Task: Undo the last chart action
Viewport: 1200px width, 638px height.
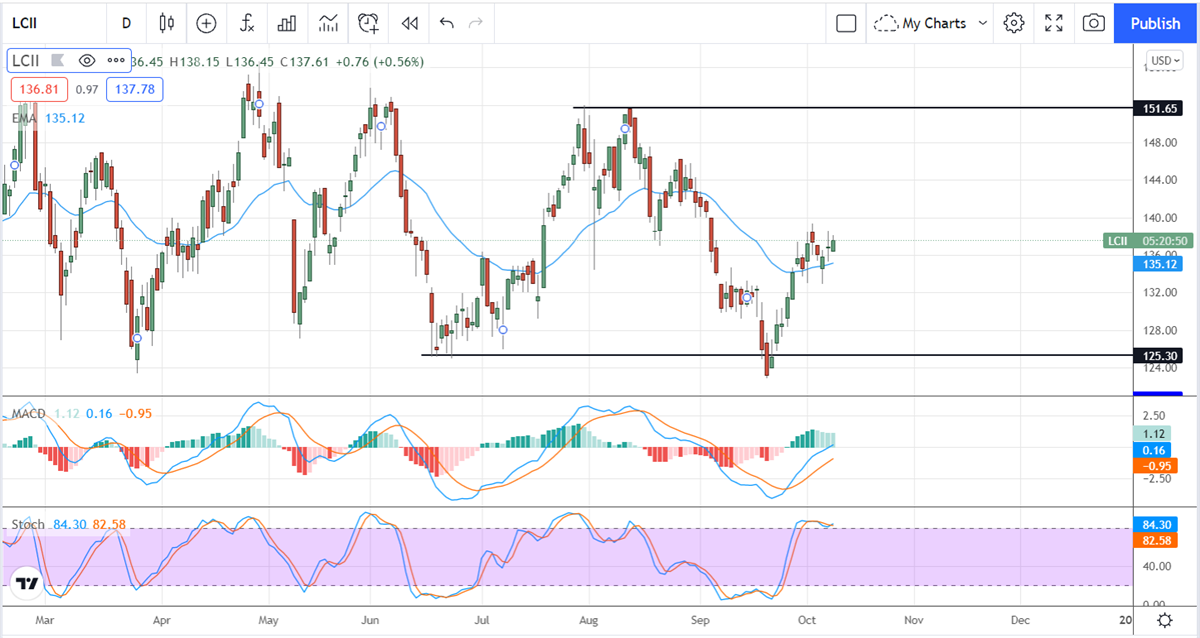Action: pos(446,22)
